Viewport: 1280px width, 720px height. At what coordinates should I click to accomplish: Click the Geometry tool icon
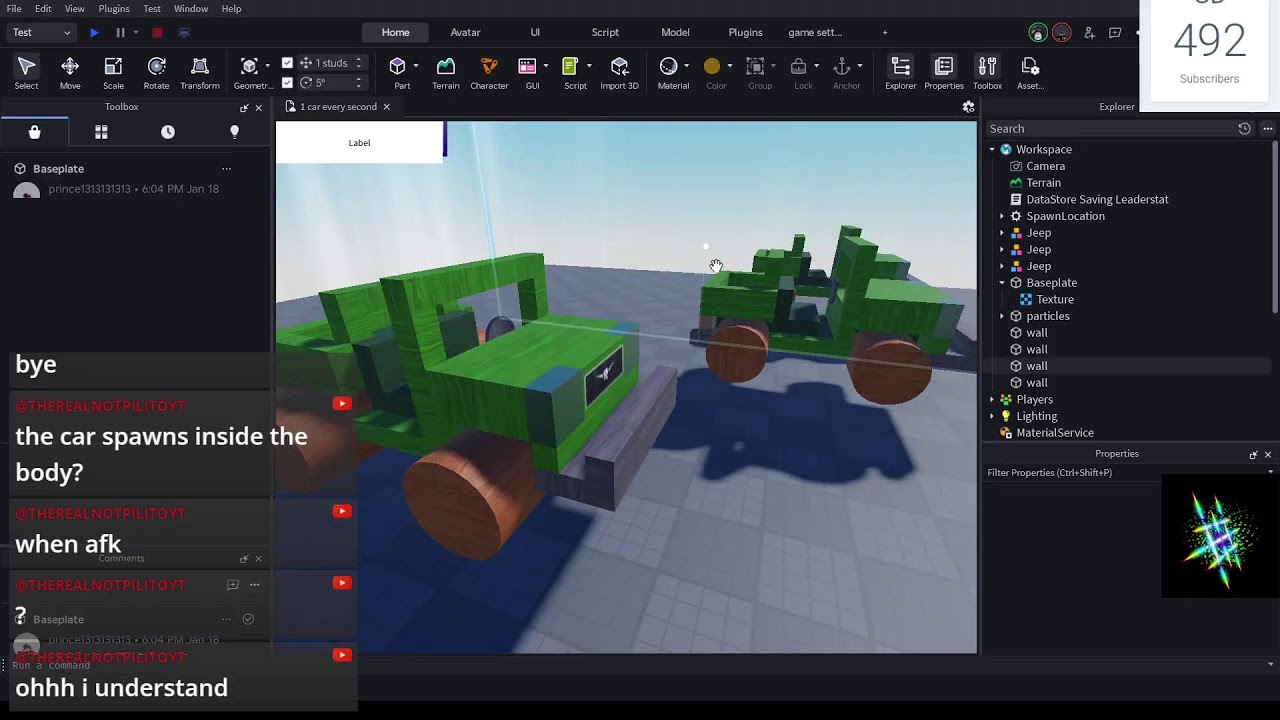pos(248,67)
